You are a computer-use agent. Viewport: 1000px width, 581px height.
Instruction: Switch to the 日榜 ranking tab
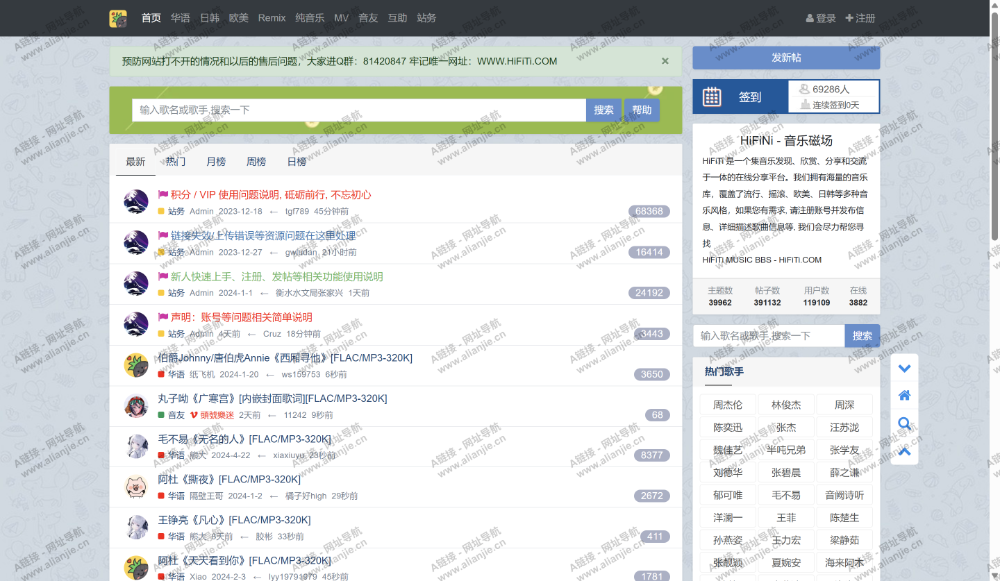coord(296,161)
